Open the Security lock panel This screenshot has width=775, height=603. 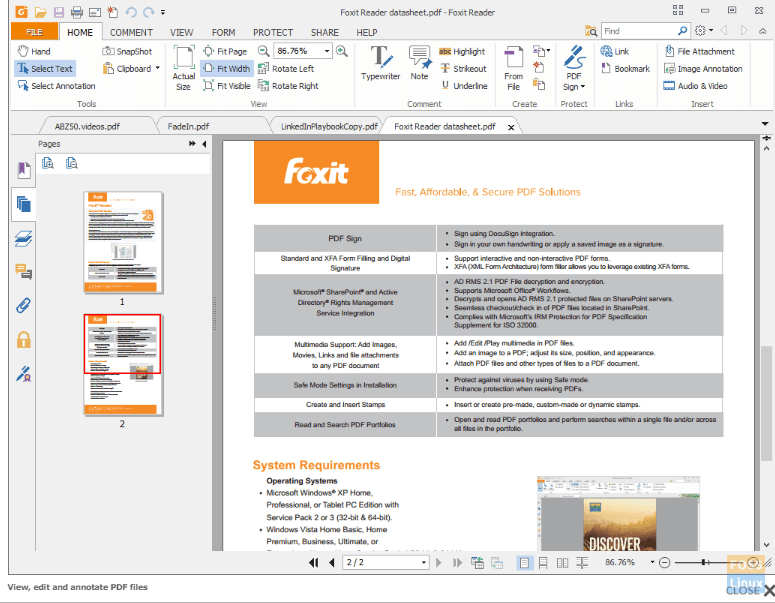23,340
